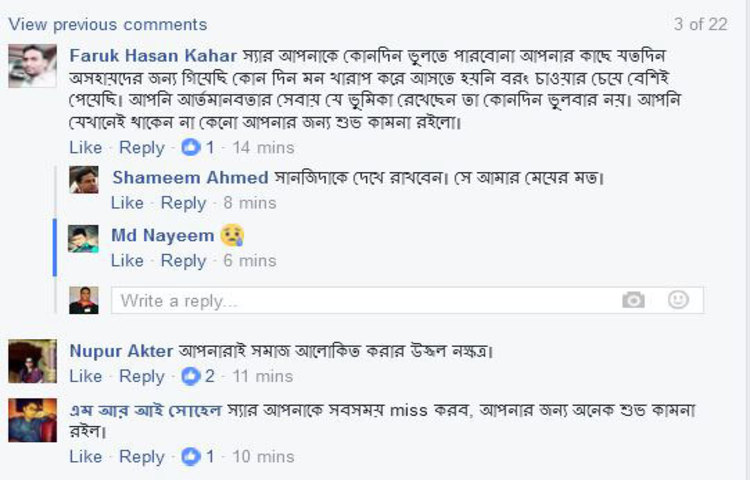Like Md Nayeem's reply

pos(128,261)
